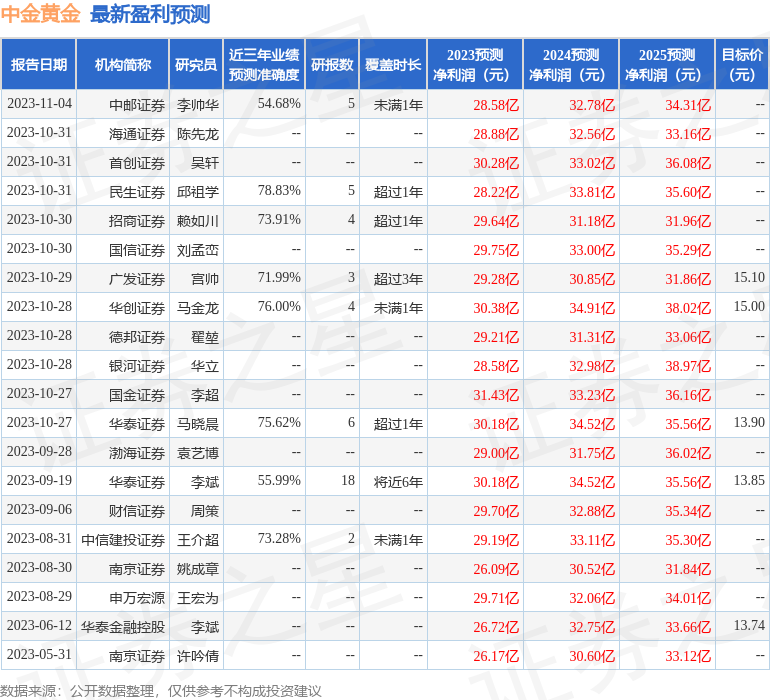Click target price 15.10
Viewport: 770px width, 700px height.
point(749,278)
